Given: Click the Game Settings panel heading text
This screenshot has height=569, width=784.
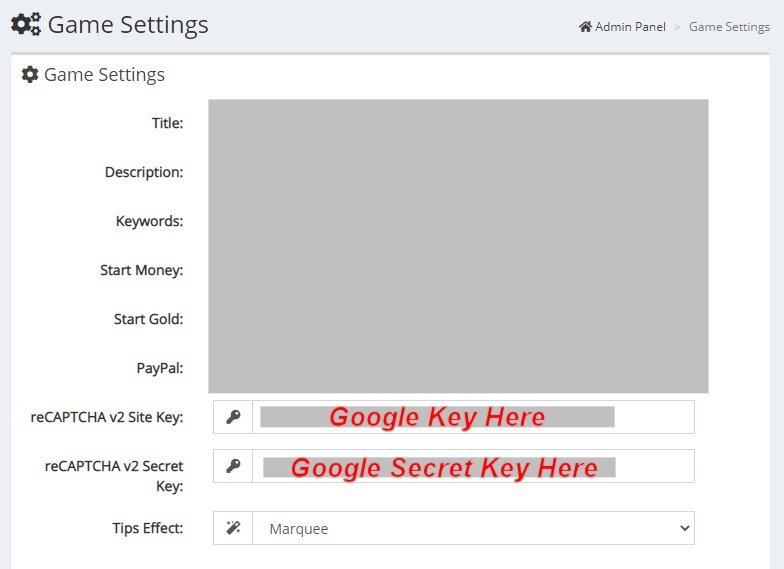Looking at the screenshot, I should [104, 75].
